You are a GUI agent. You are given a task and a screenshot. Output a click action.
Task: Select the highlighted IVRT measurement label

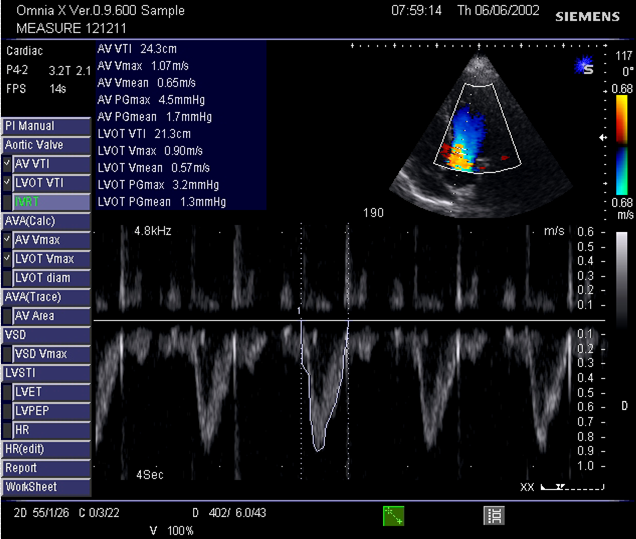click(51, 202)
